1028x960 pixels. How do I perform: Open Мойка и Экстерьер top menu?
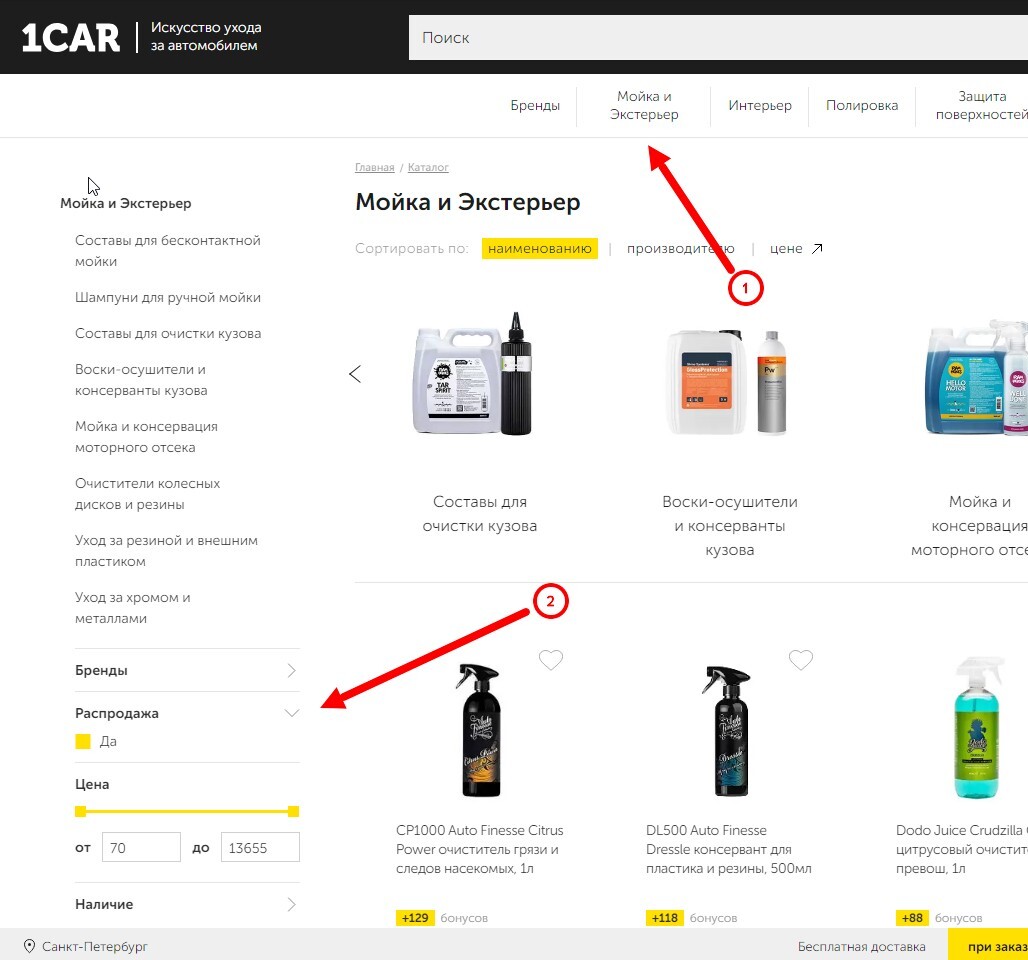644,105
